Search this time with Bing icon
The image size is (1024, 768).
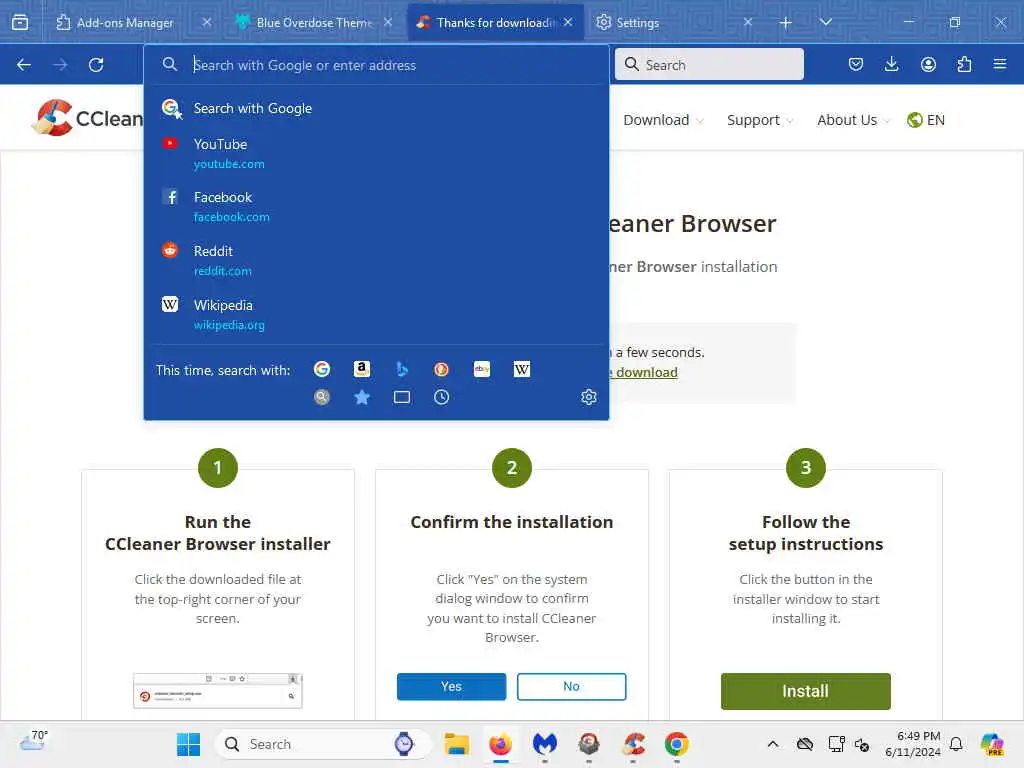coord(402,370)
